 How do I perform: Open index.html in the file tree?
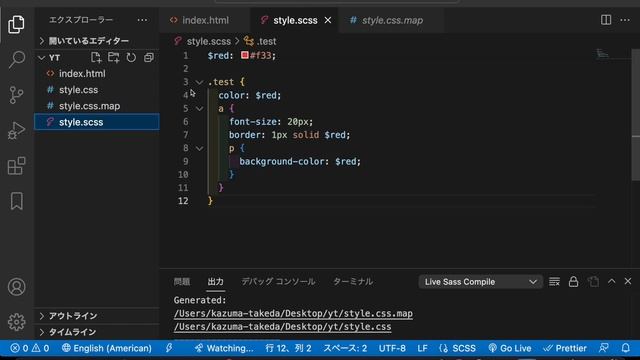(97, 73)
